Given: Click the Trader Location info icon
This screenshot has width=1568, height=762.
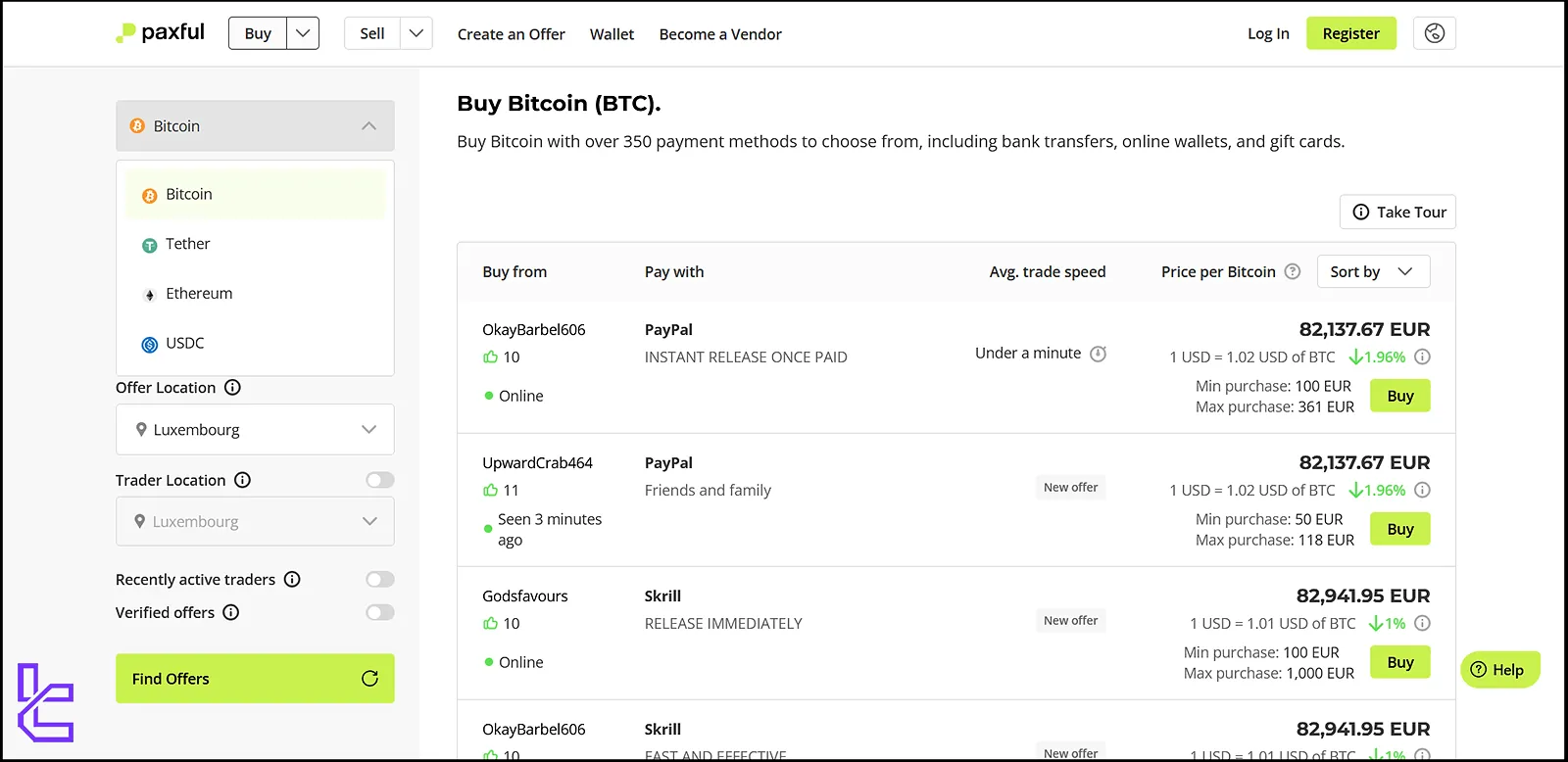Looking at the screenshot, I should [243, 480].
